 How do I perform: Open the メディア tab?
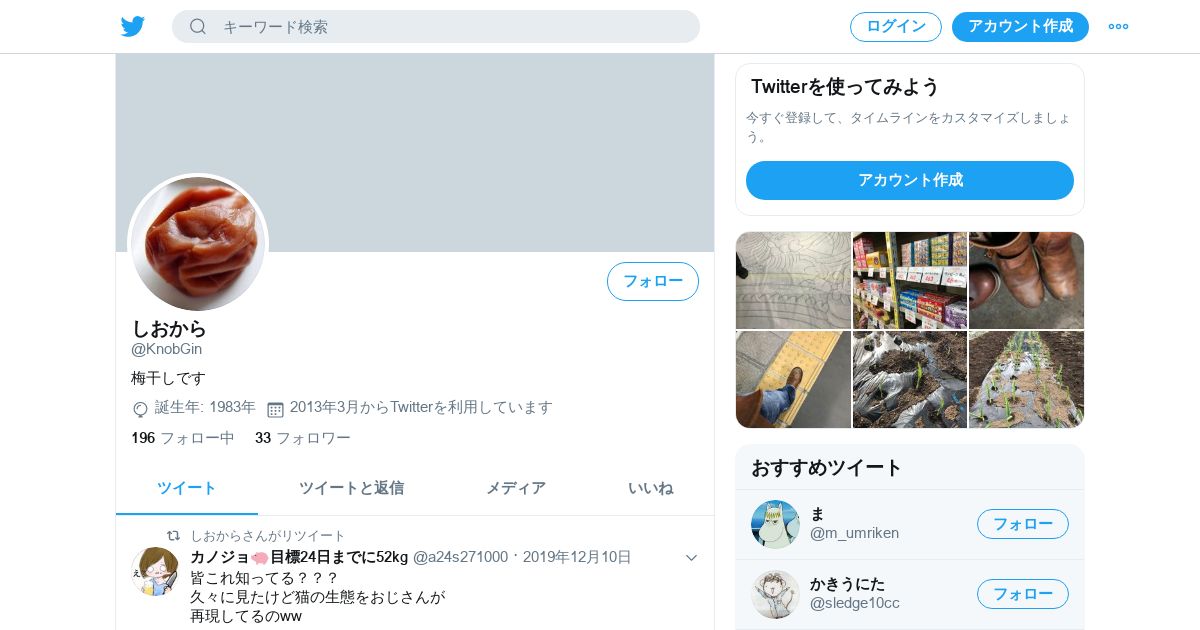tap(515, 488)
